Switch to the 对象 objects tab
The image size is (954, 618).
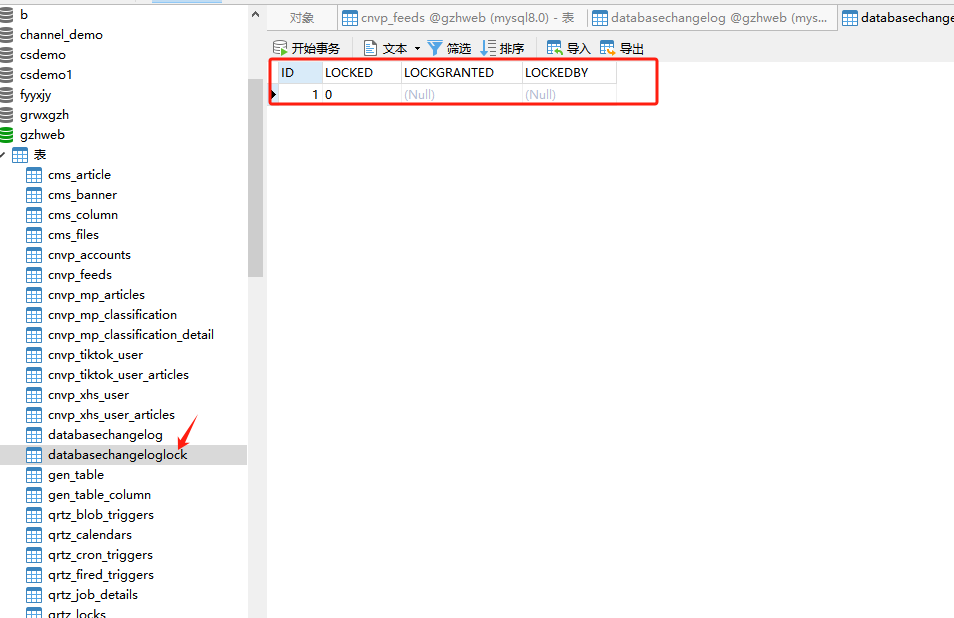tap(301, 18)
